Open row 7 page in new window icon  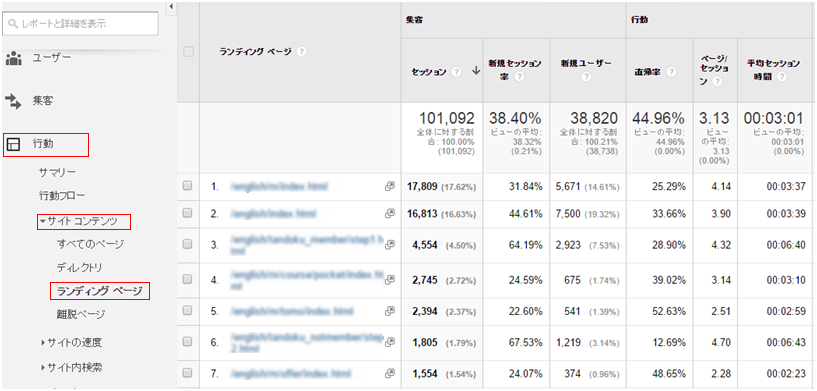click(x=389, y=374)
